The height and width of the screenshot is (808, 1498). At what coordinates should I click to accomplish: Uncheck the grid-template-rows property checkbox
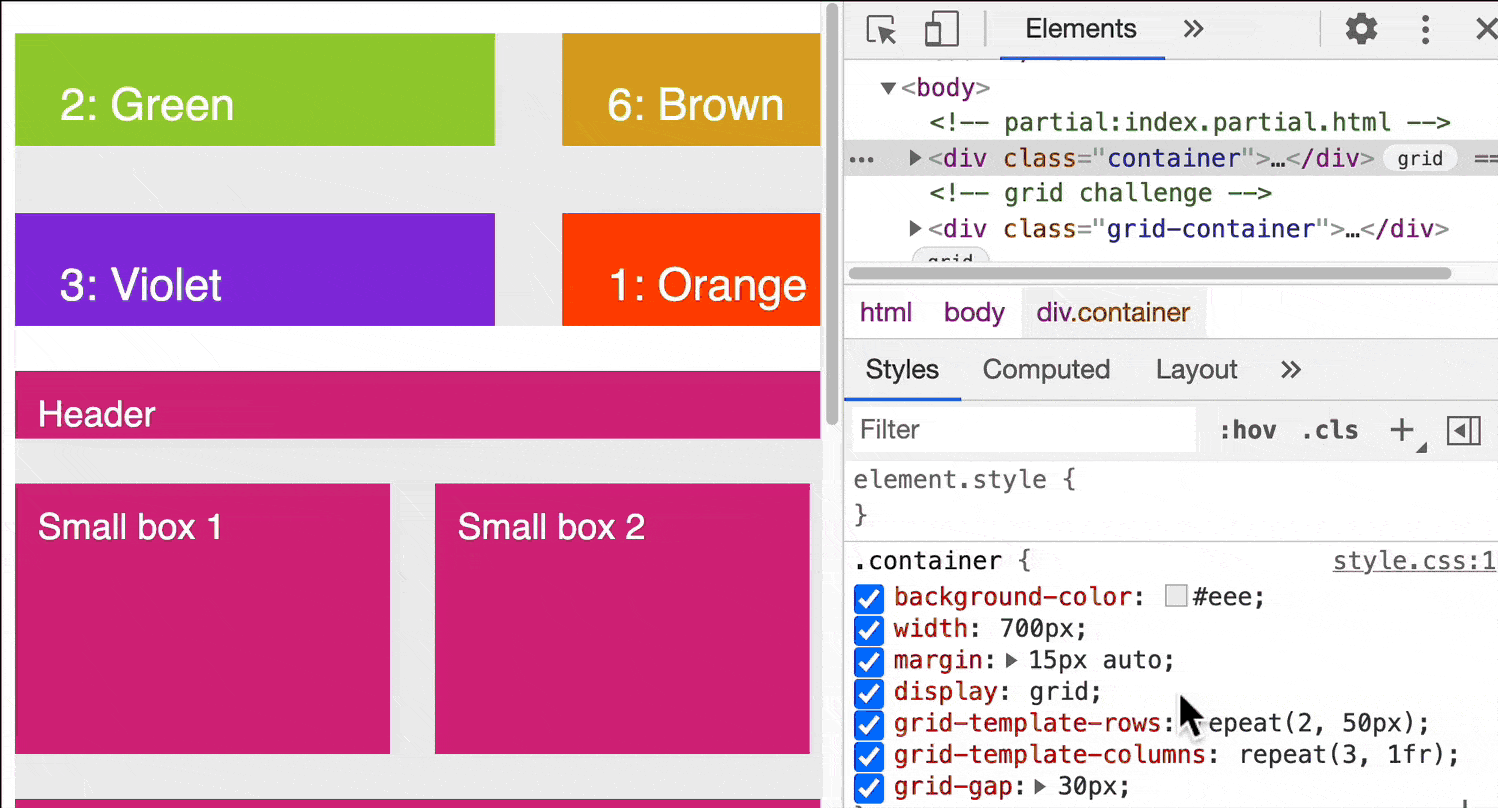pos(869,725)
